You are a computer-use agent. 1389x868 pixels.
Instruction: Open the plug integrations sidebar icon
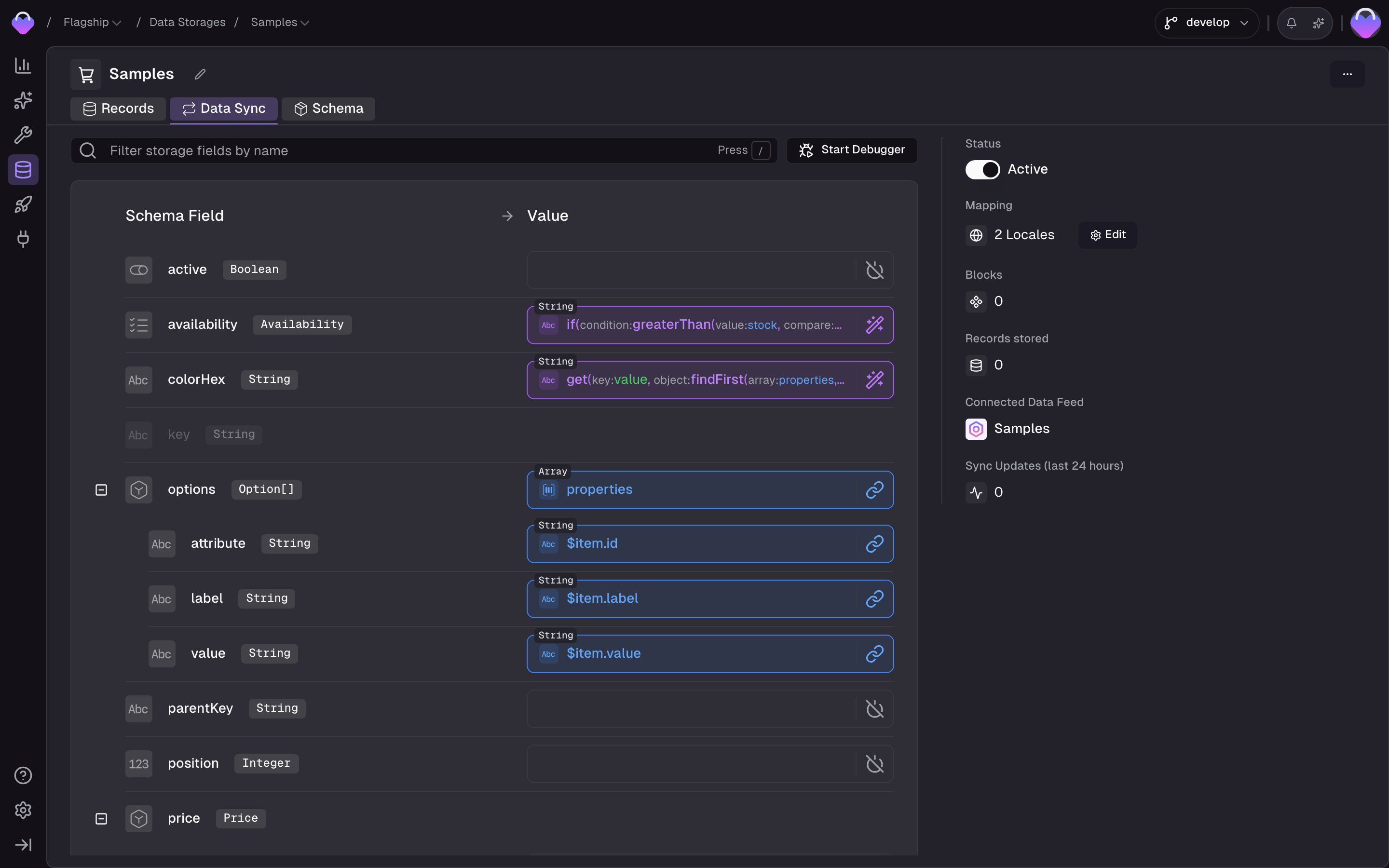point(23,239)
